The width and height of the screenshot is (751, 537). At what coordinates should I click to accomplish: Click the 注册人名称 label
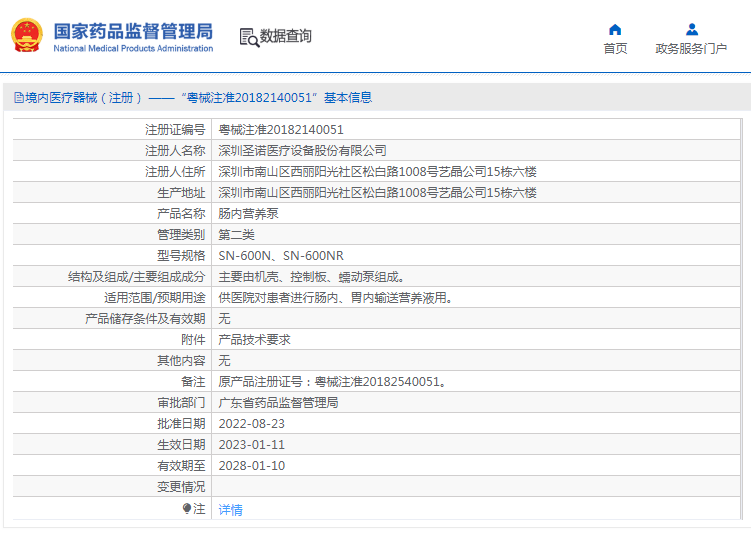(175, 151)
